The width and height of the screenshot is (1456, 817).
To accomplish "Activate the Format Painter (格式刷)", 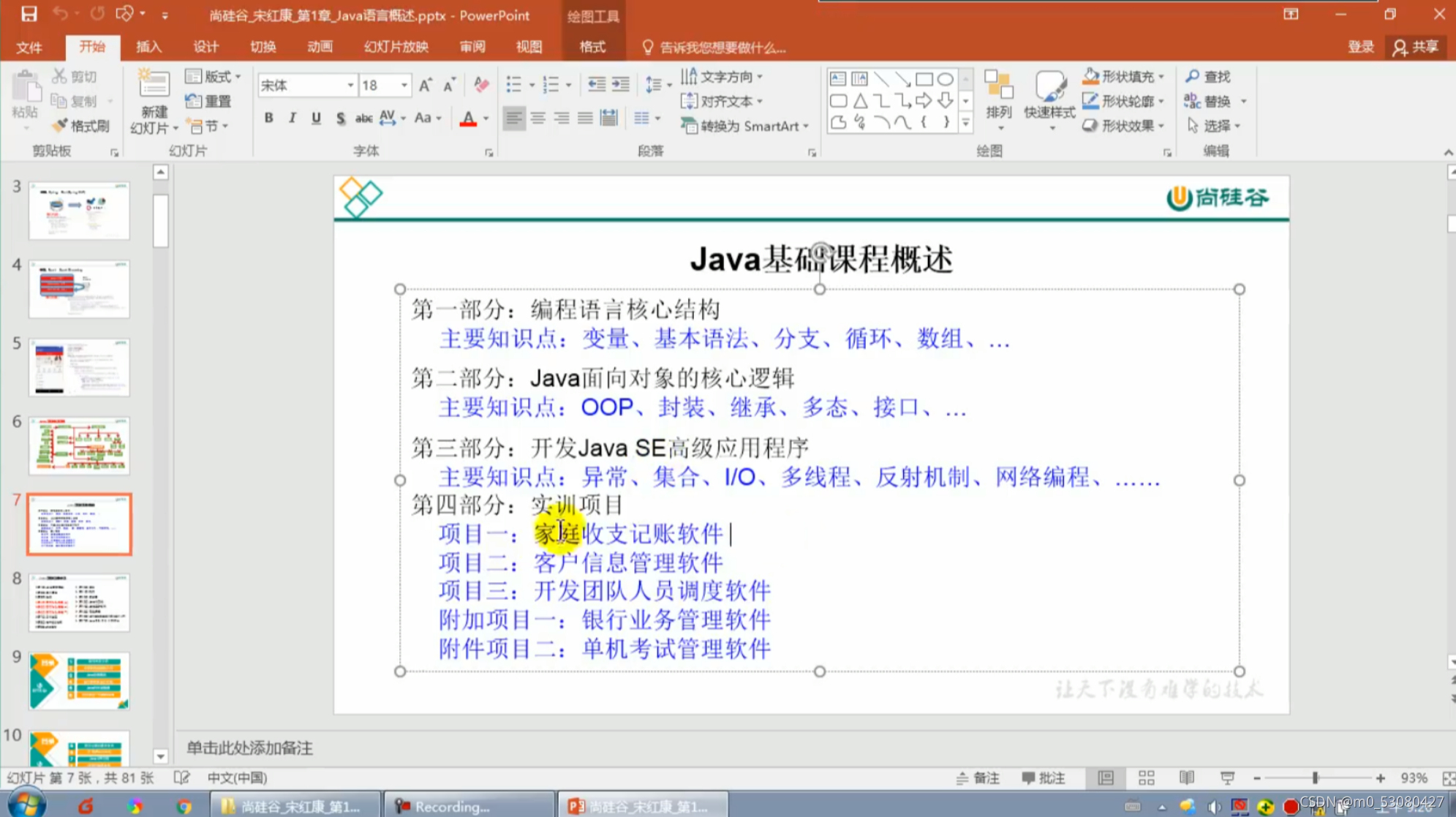I will coord(83,125).
